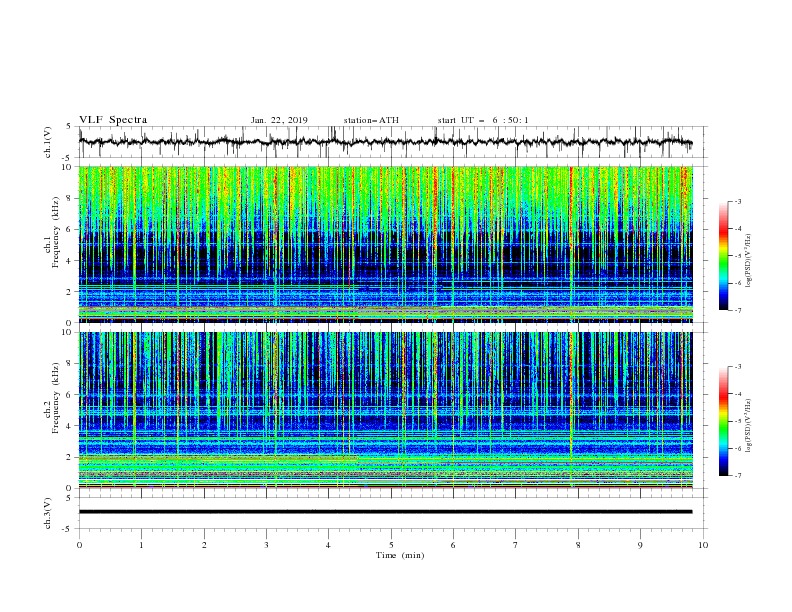The width and height of the screenshot is (792, 612).
Task: Click the time axis tick label "9"
Action: [x=640, y=545]
